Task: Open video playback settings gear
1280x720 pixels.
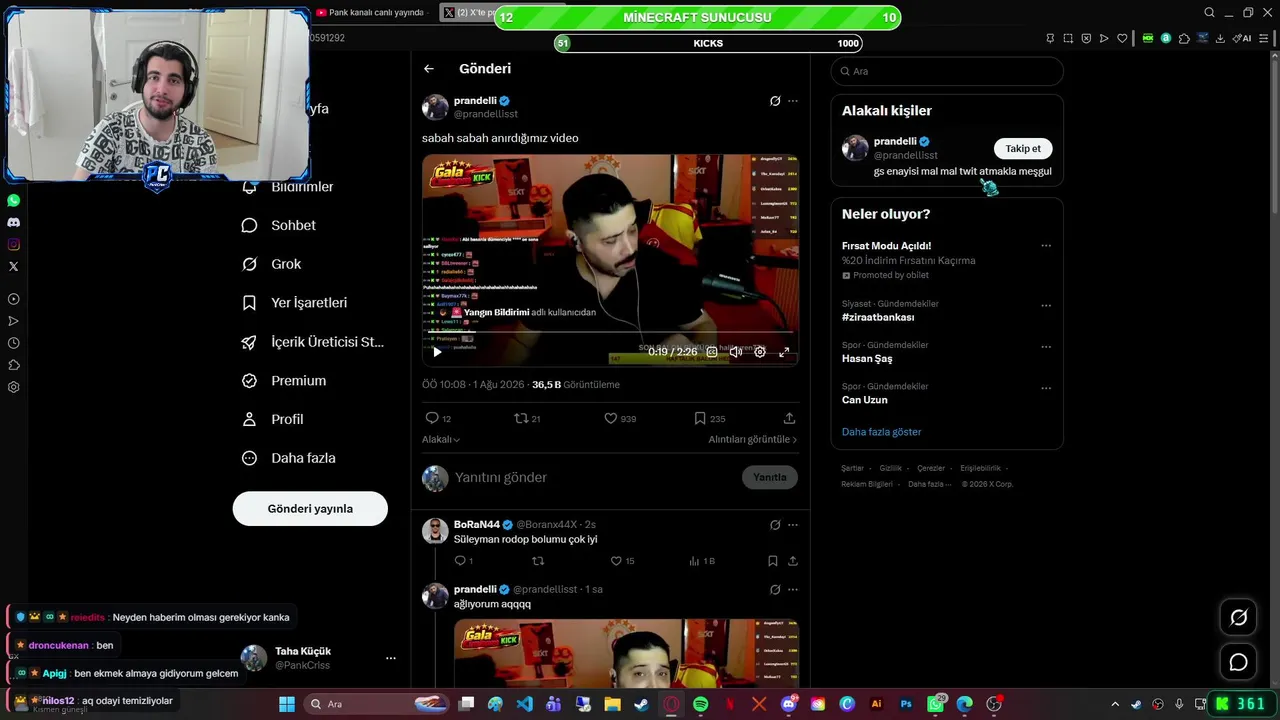Action: coord(760,352)
